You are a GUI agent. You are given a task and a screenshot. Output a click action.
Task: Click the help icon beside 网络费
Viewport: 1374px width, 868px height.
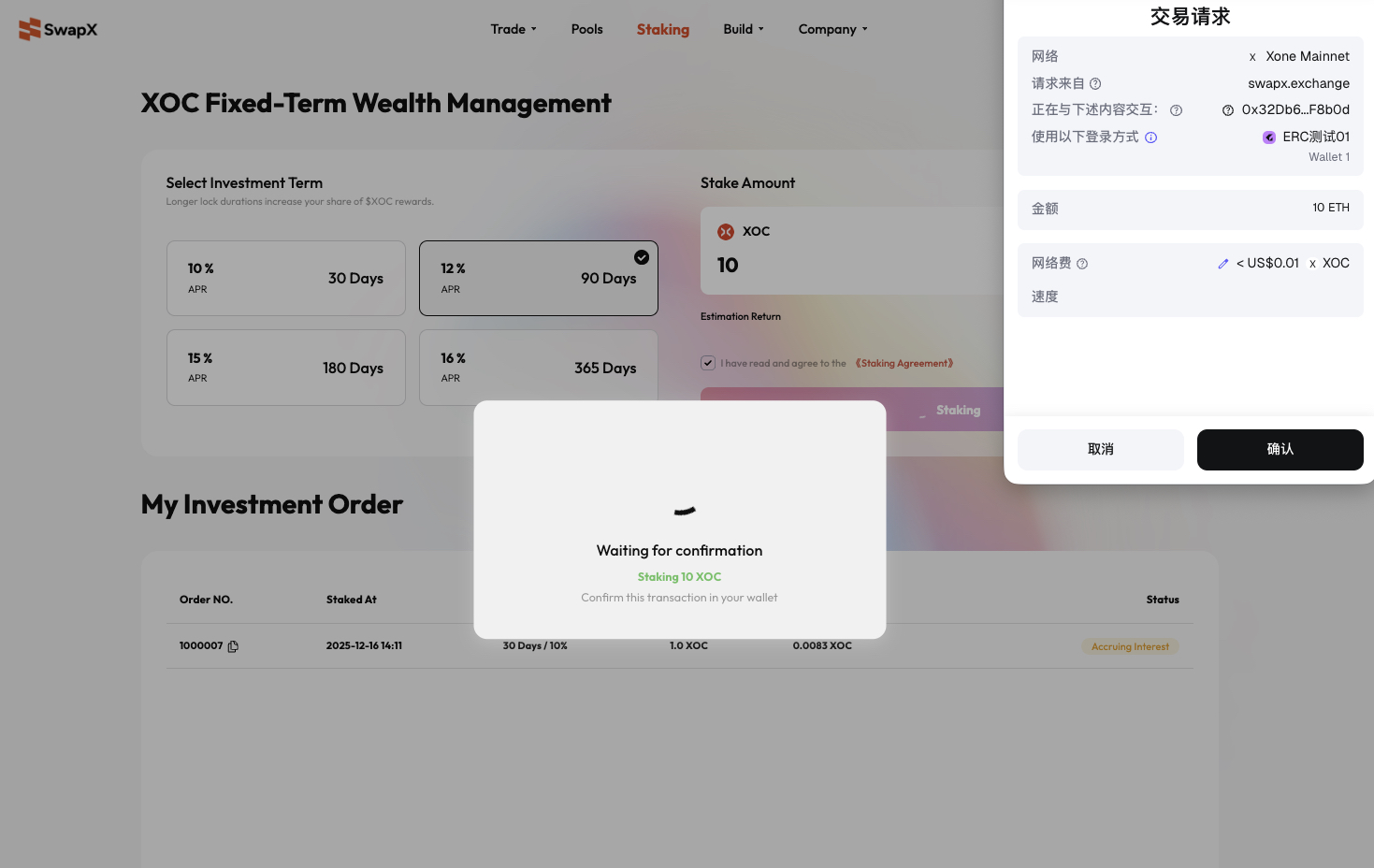(x=1082, y=264)
